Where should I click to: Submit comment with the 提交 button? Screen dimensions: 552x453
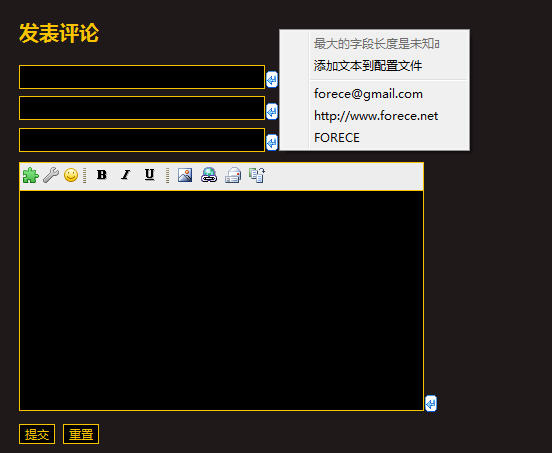pos(37,434)
